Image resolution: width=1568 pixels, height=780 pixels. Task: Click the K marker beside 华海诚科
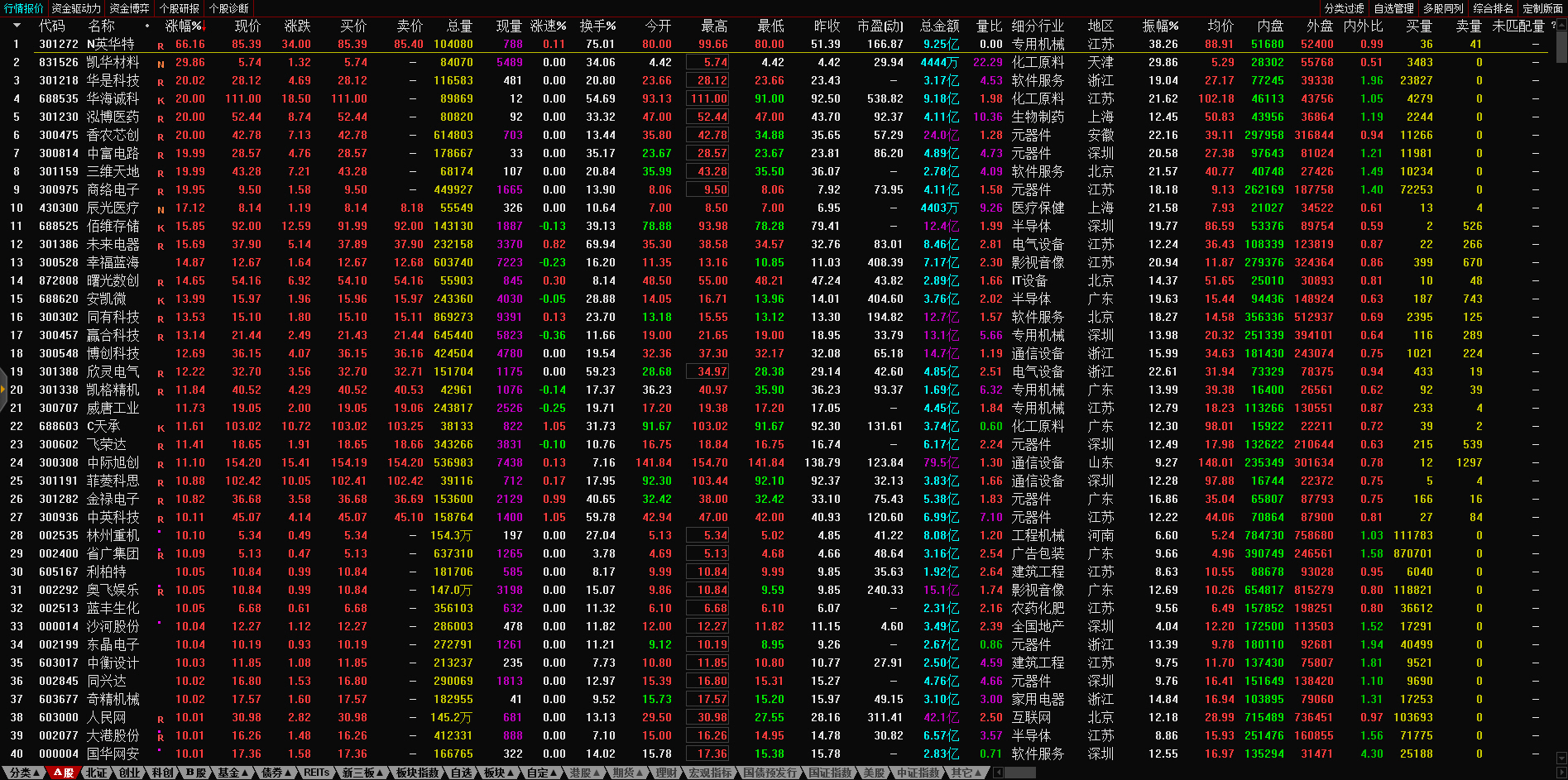(161, 100)
